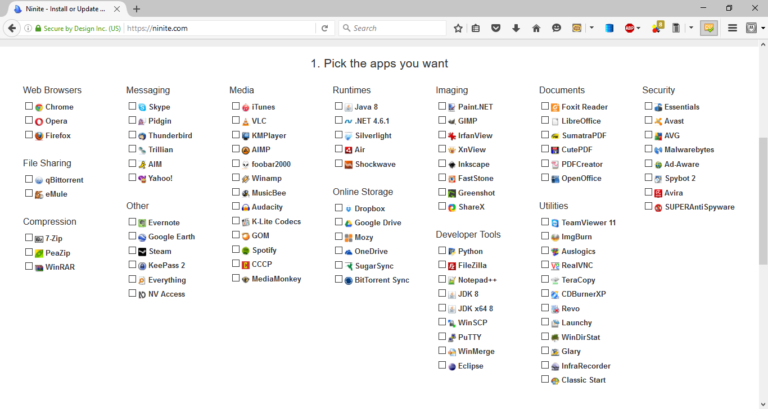Open the Pocket icon in toolbar

(x=496, y=28)
